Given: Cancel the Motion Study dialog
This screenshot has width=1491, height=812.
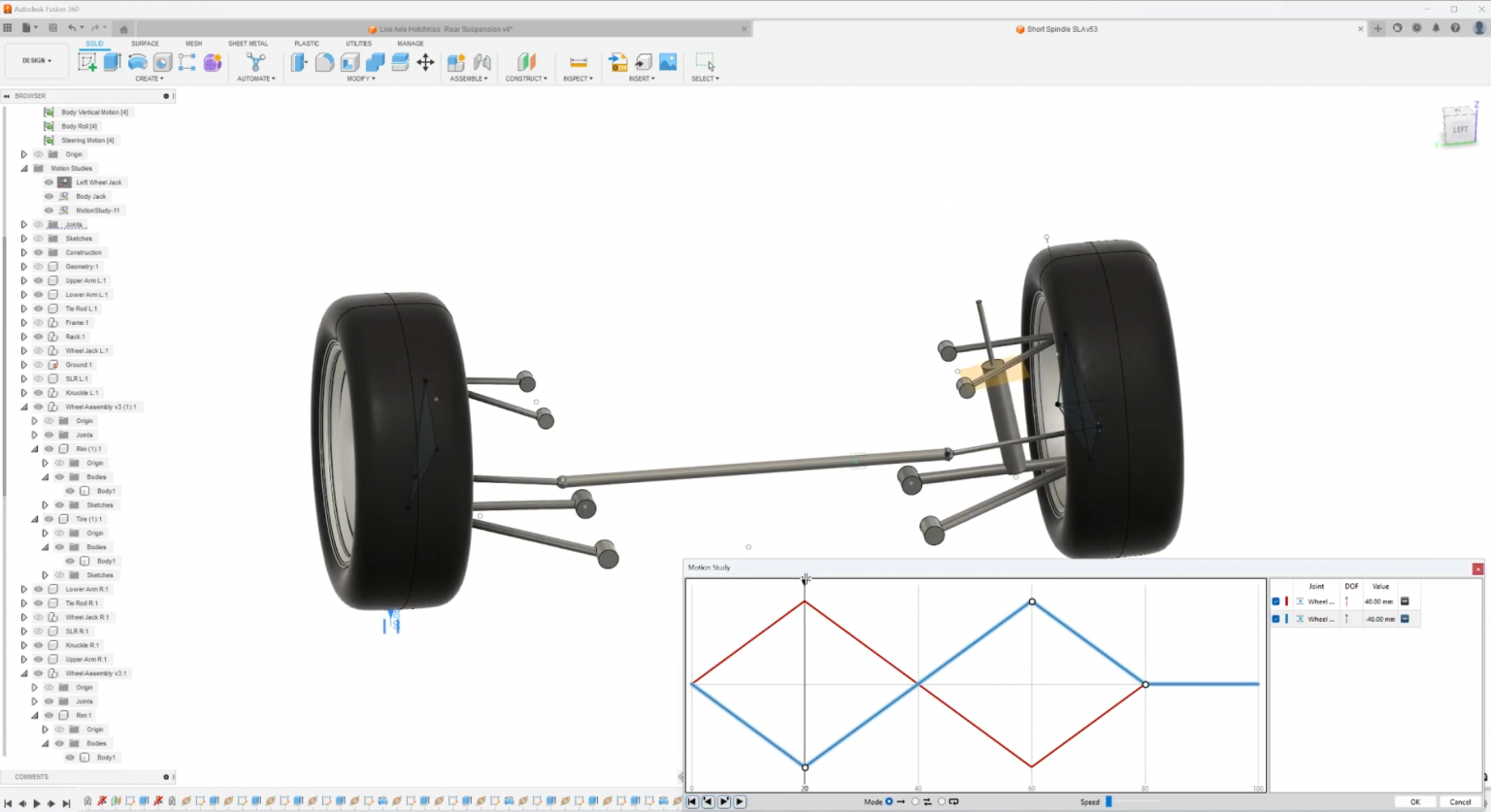Looking at the screenshot, I should 1460,801.
